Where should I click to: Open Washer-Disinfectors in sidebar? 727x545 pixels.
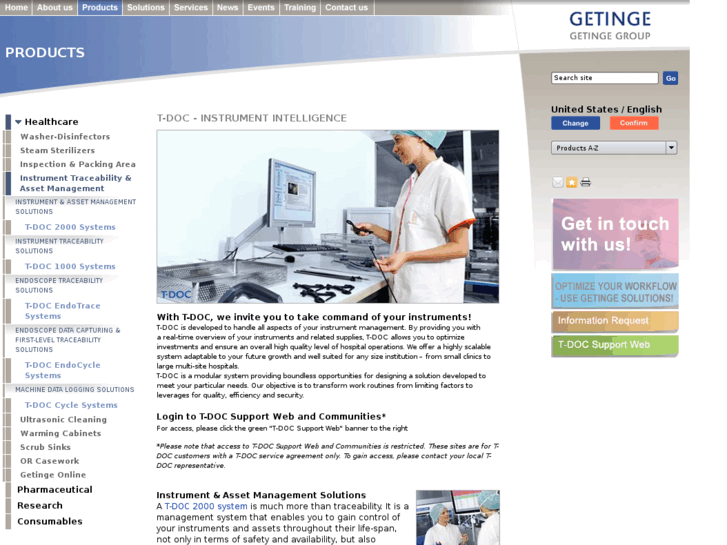click(65, 136)
